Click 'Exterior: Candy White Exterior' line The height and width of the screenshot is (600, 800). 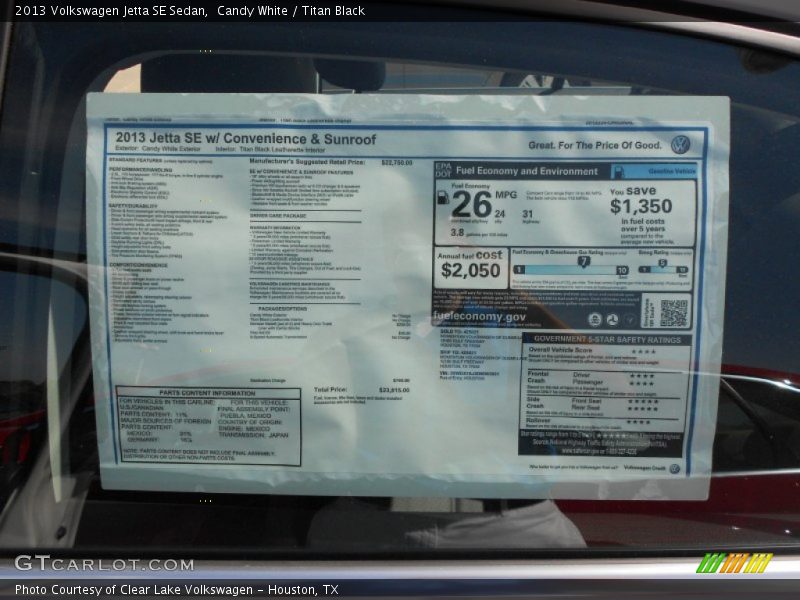[158, 149]
